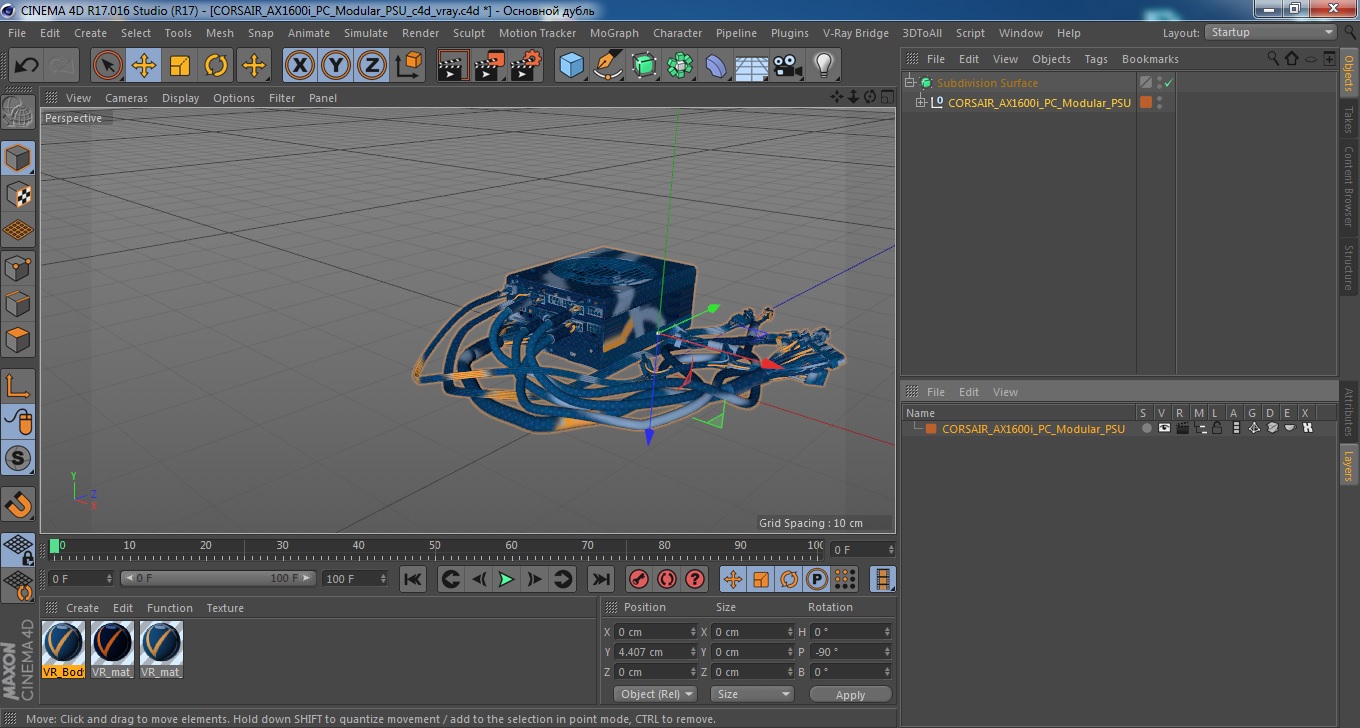Click the timeline ruler at frame 50
1360x728 pixels.
(435, 546)
